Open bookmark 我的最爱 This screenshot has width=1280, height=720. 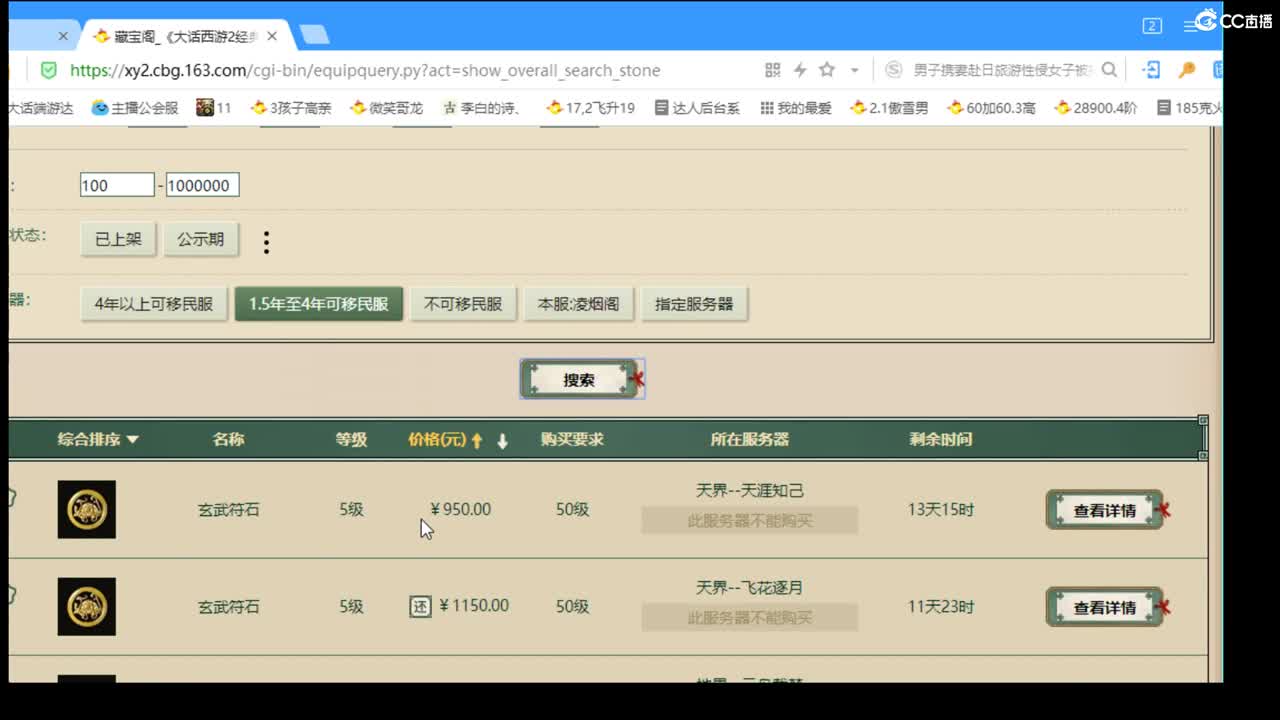point(796,108)
